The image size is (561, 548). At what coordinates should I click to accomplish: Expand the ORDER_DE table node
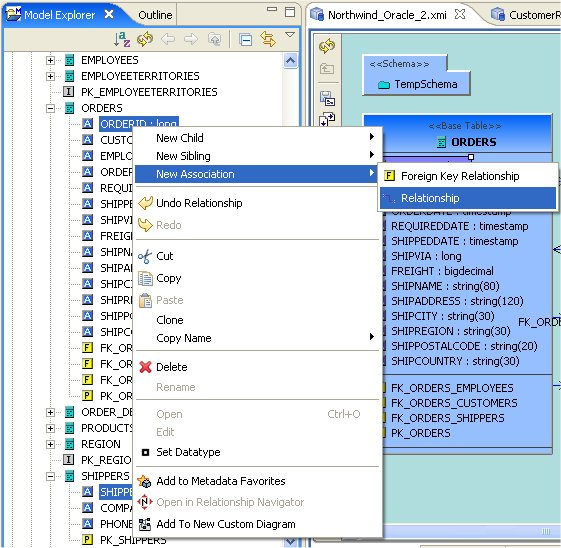coord(50,412)
